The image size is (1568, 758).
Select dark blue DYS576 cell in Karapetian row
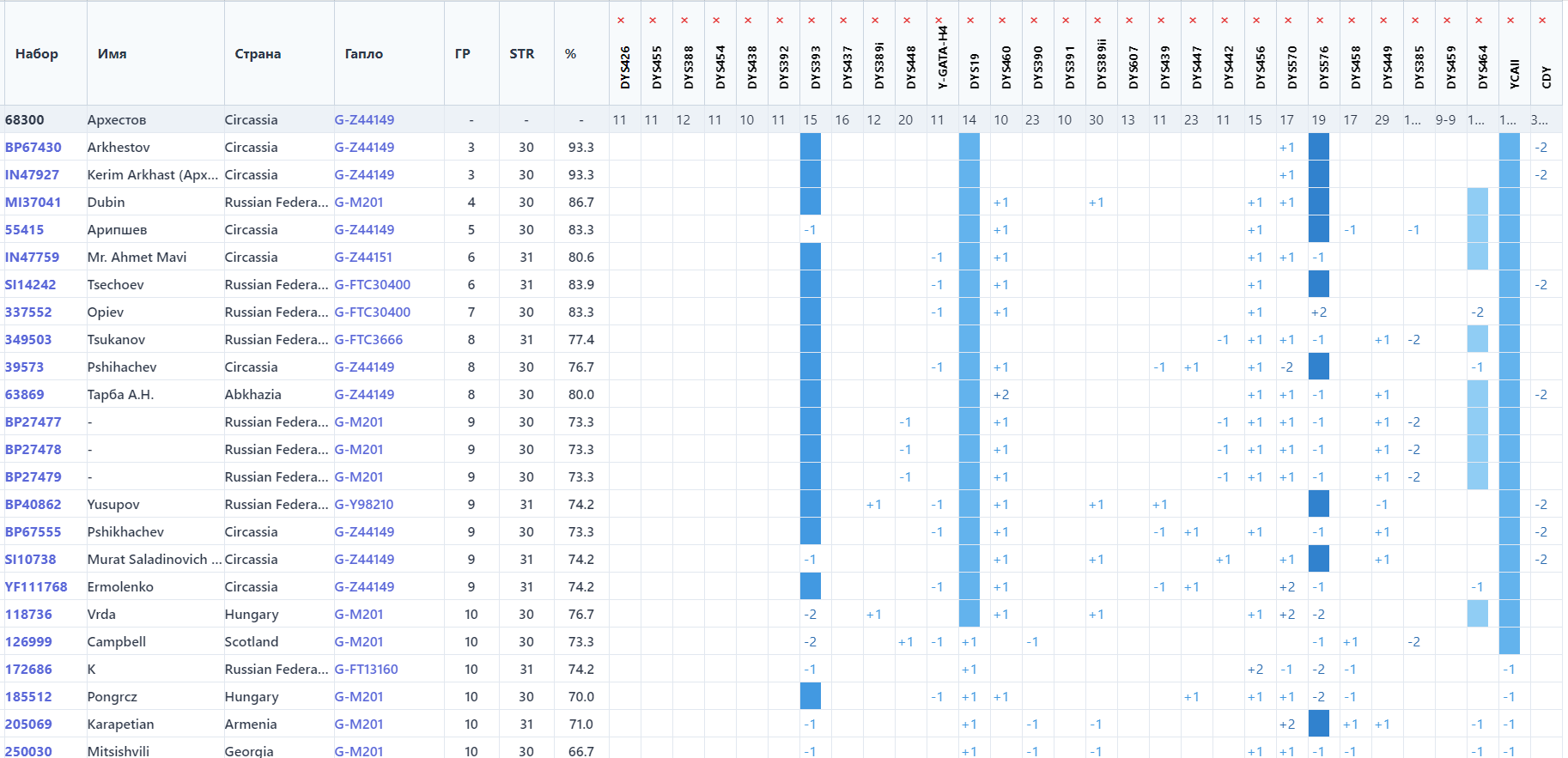(x=1319, y=724)
